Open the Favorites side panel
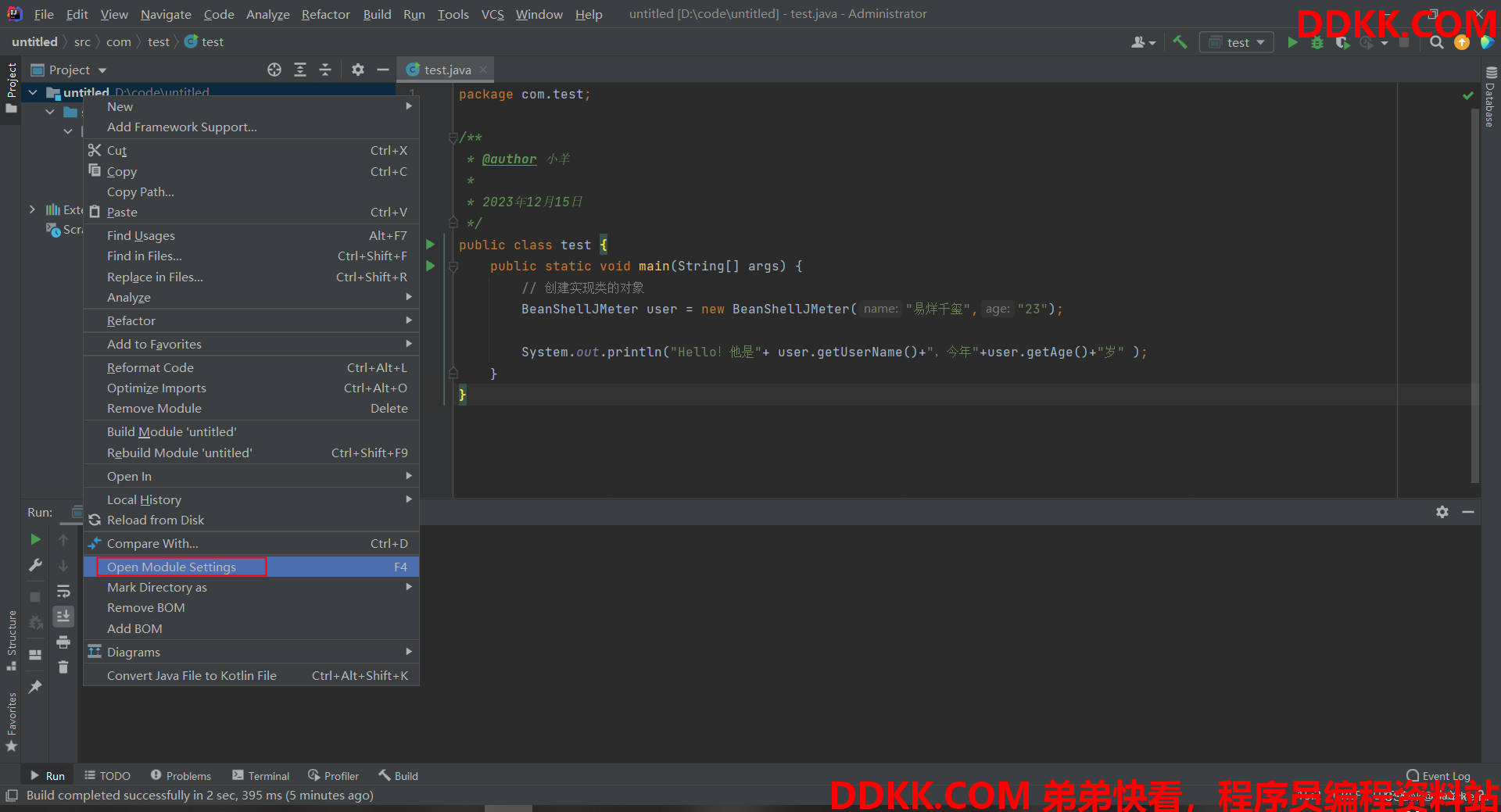Viewport: 1501px width, 812px height. click(11, 721)
